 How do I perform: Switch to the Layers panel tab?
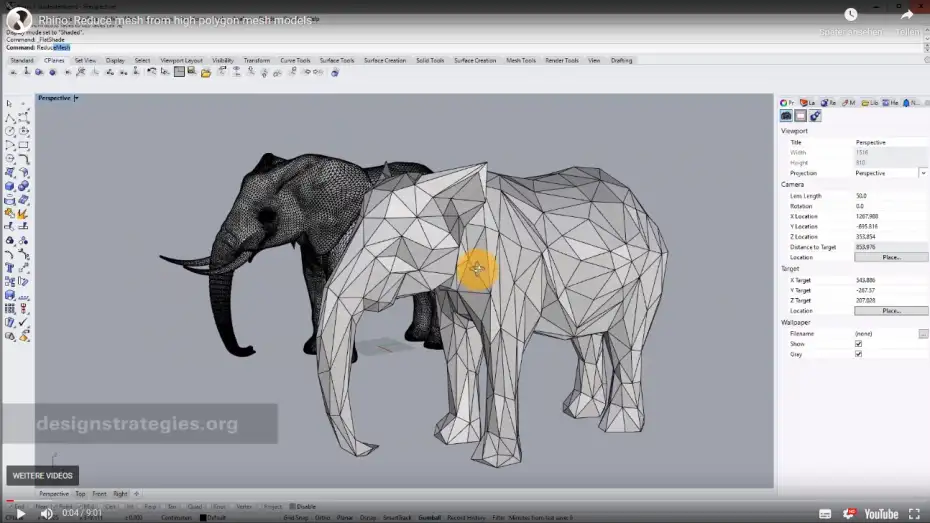pyautogui.click(x=808, y=103)
